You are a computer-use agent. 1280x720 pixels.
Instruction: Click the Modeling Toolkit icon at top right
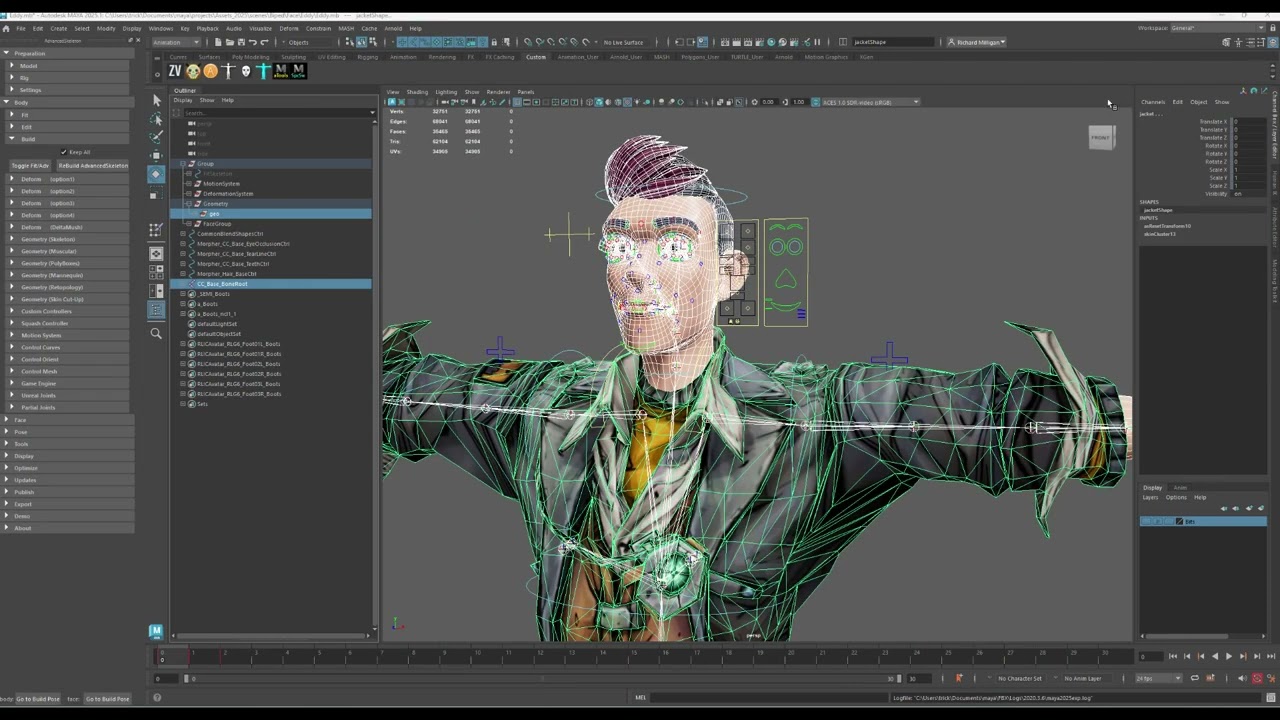click(x=1226, y=42)
